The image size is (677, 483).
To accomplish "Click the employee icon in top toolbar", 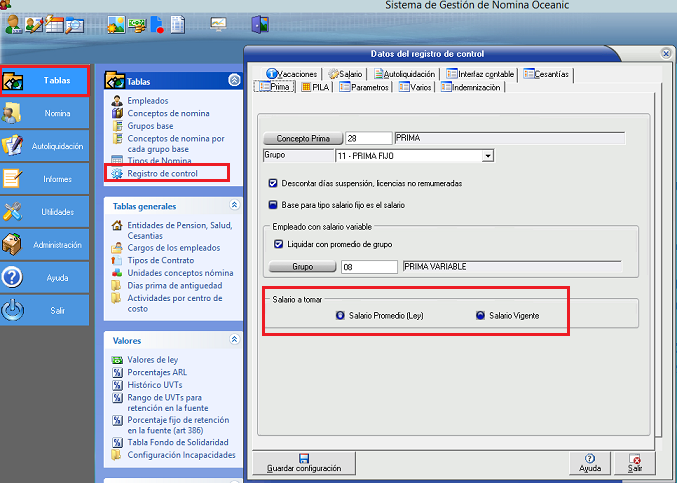I will coord(12,24).
